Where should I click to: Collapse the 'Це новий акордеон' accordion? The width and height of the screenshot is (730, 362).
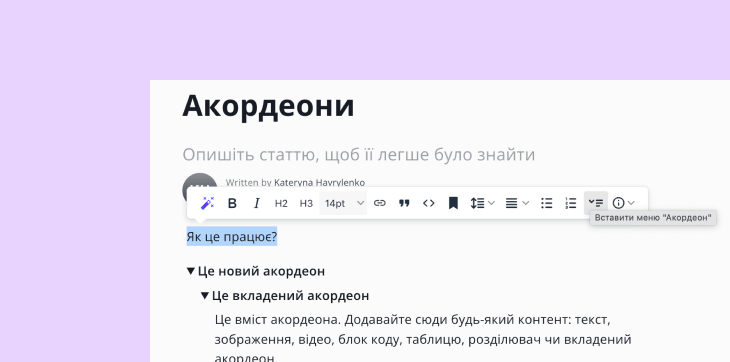[190, 271]
